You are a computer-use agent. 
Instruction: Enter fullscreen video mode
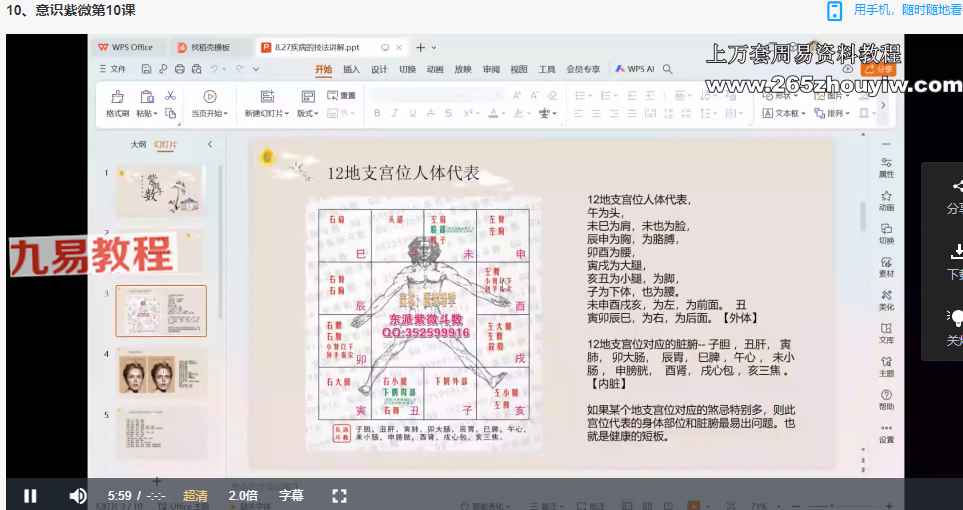(339, 495)
